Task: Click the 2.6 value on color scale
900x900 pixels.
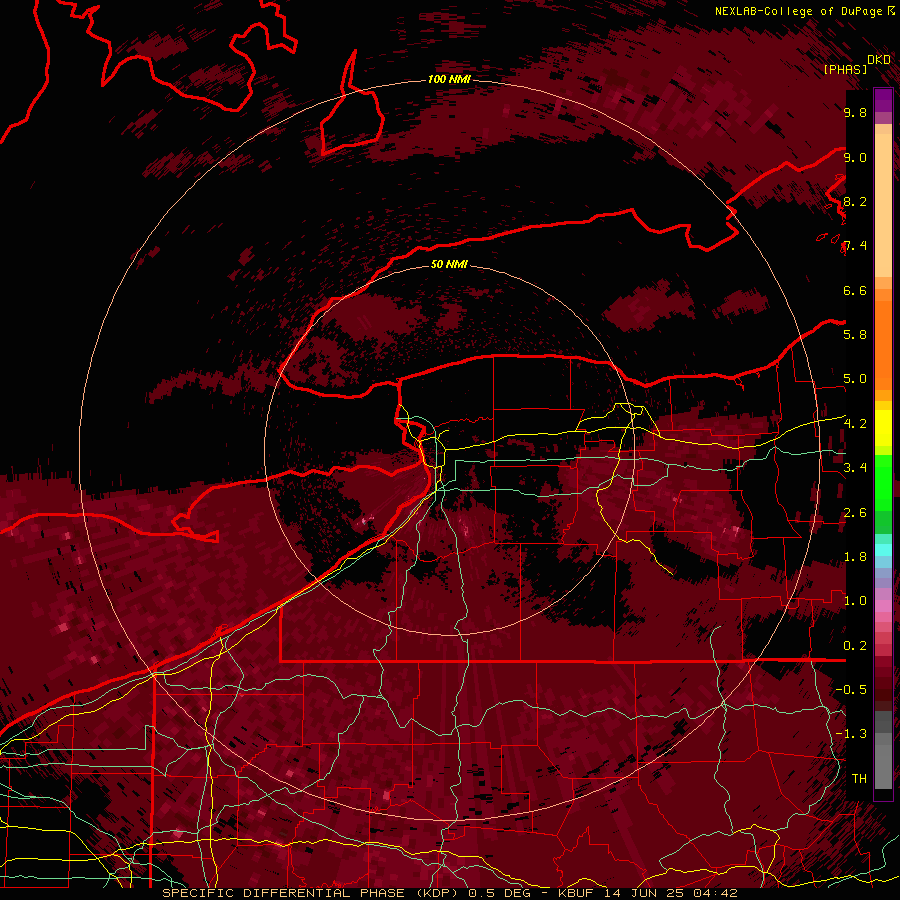Action: coord(855,513)
